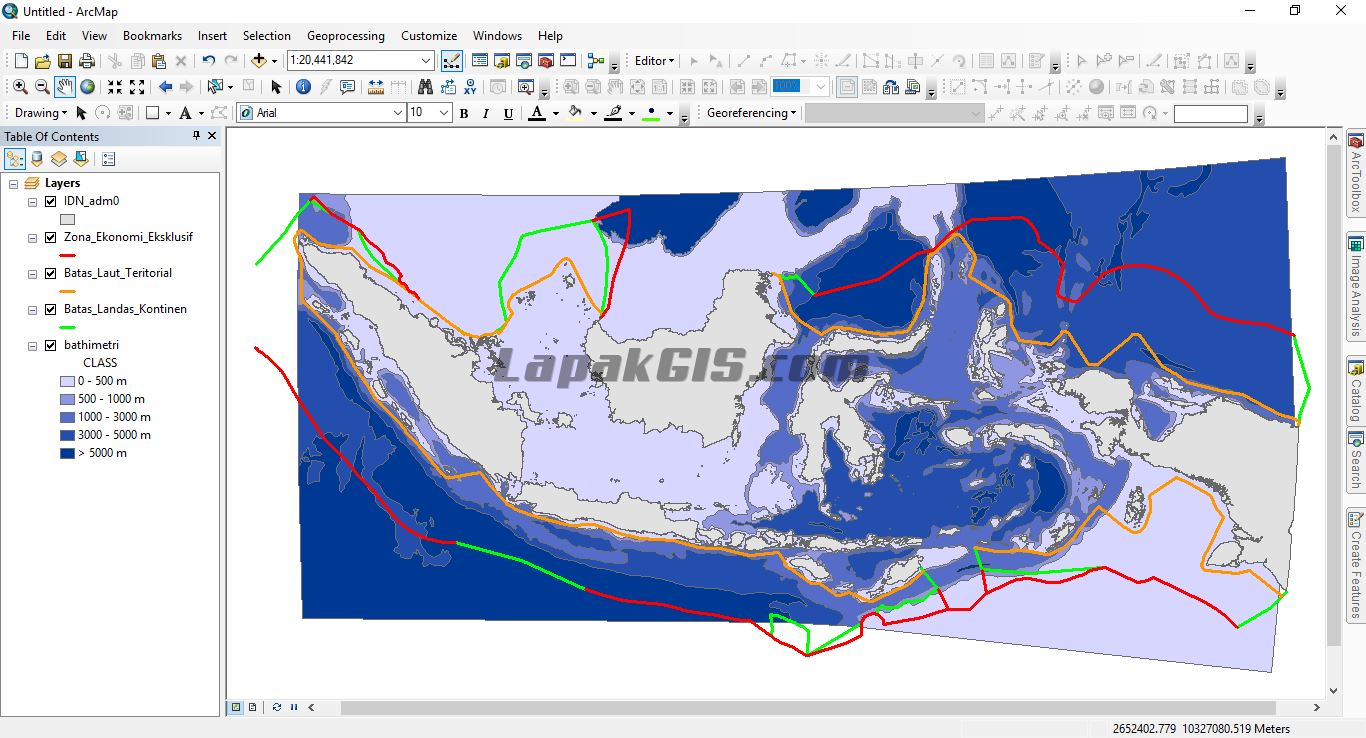The image size is (1366, 738).
Task: Collapse the Batas_Laut_Teritorial layer entry
Action: pyautogui.click(x=31, y=273)
